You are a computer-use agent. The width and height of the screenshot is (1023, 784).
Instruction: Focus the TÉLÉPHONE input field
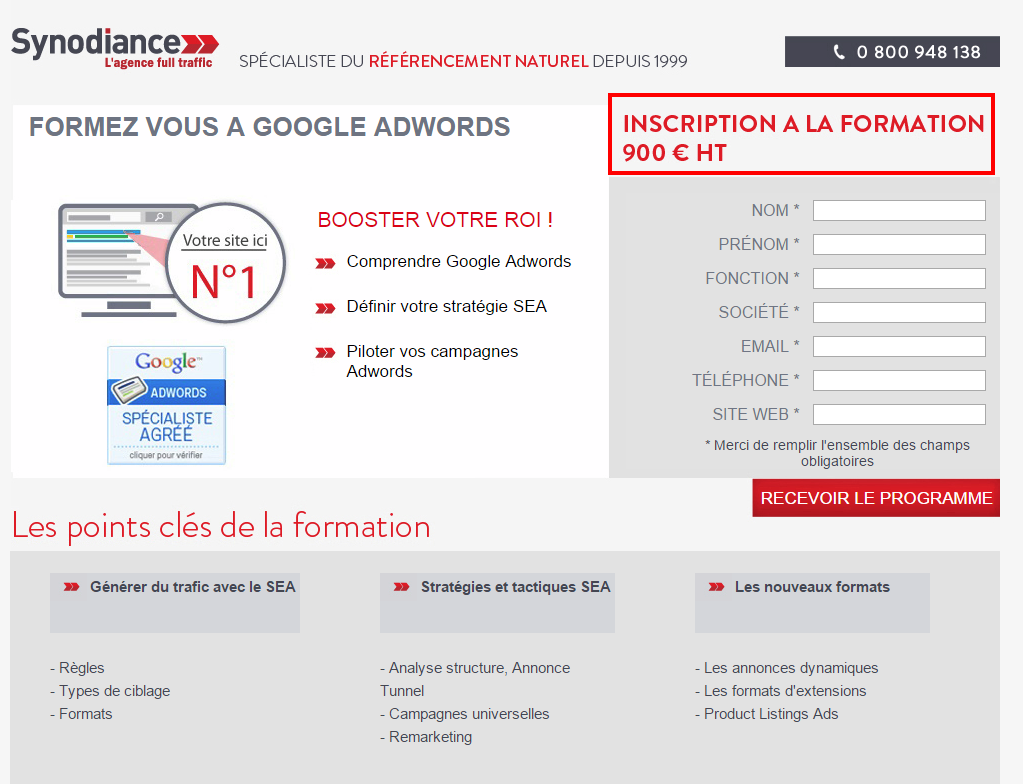click(x=899, y=380)
